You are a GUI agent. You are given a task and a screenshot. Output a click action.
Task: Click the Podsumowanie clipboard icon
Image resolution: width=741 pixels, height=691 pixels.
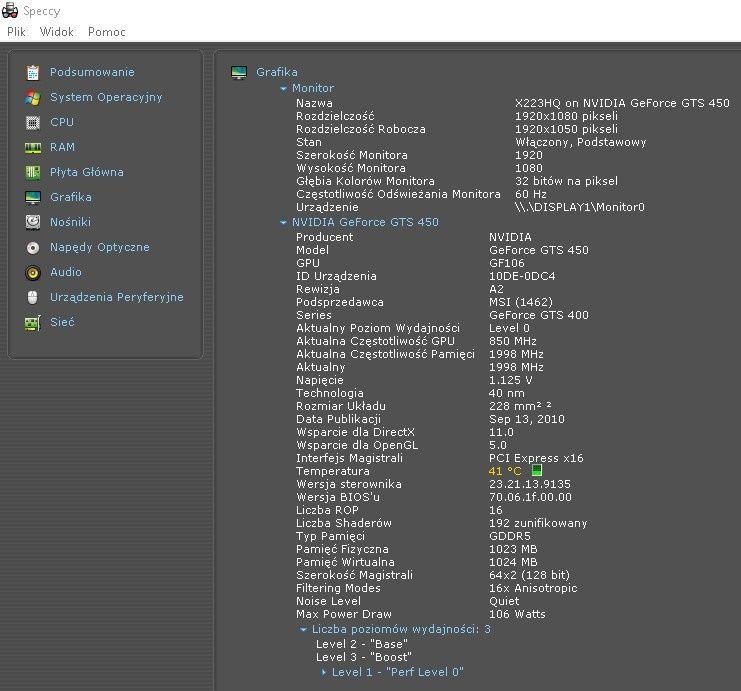point(33,72)
